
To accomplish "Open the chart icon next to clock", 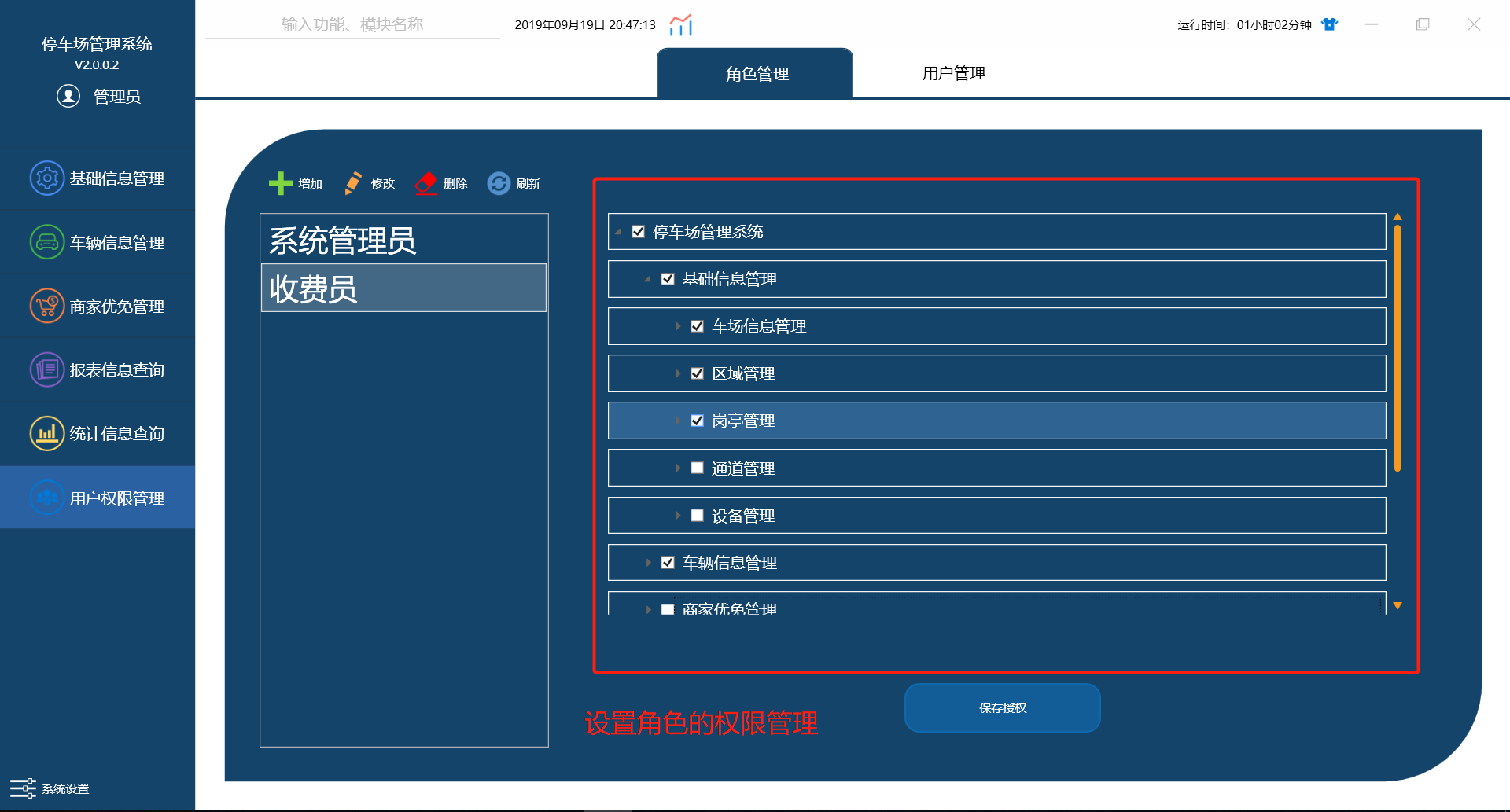I will [681, 25].
